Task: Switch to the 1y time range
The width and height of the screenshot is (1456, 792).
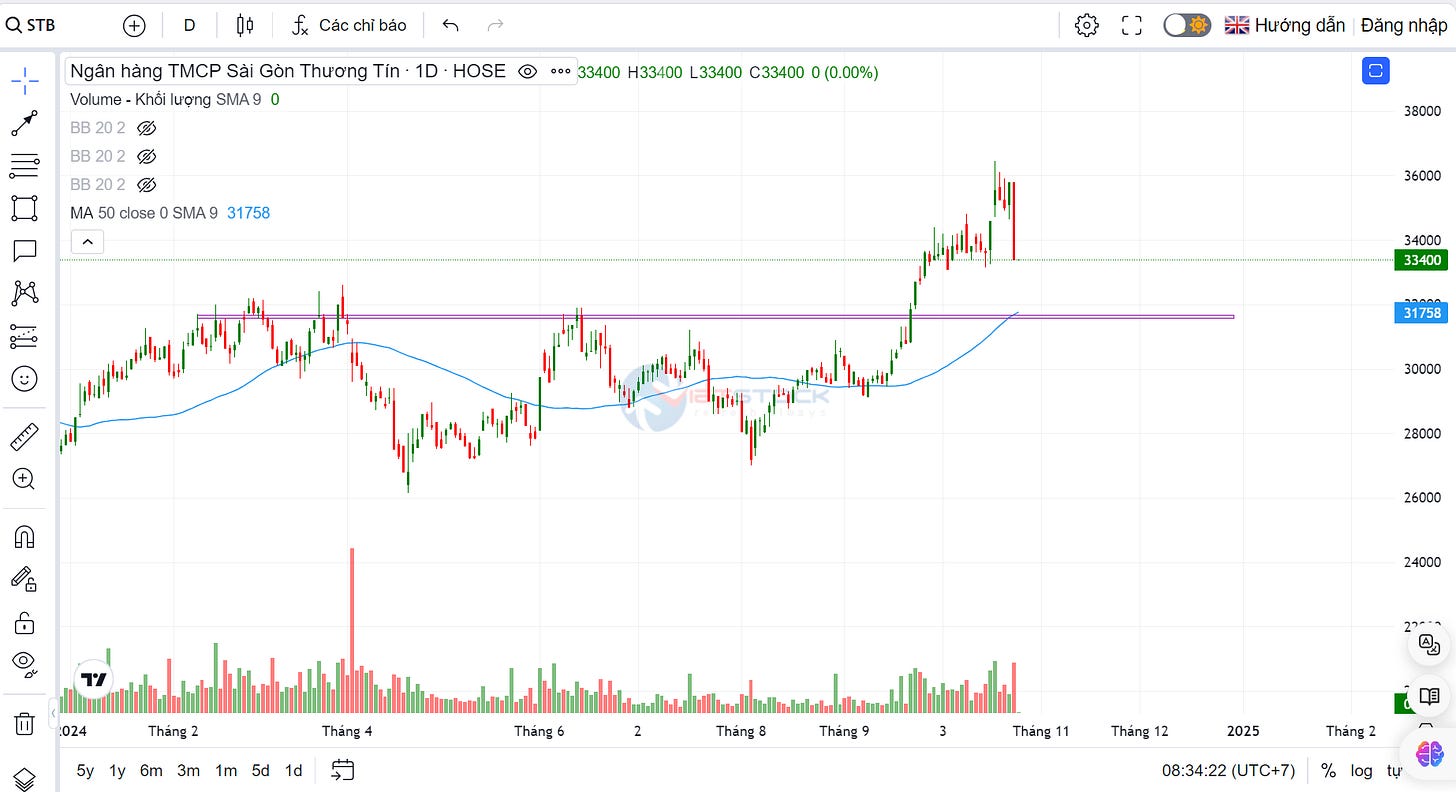Action: [117, 770]
